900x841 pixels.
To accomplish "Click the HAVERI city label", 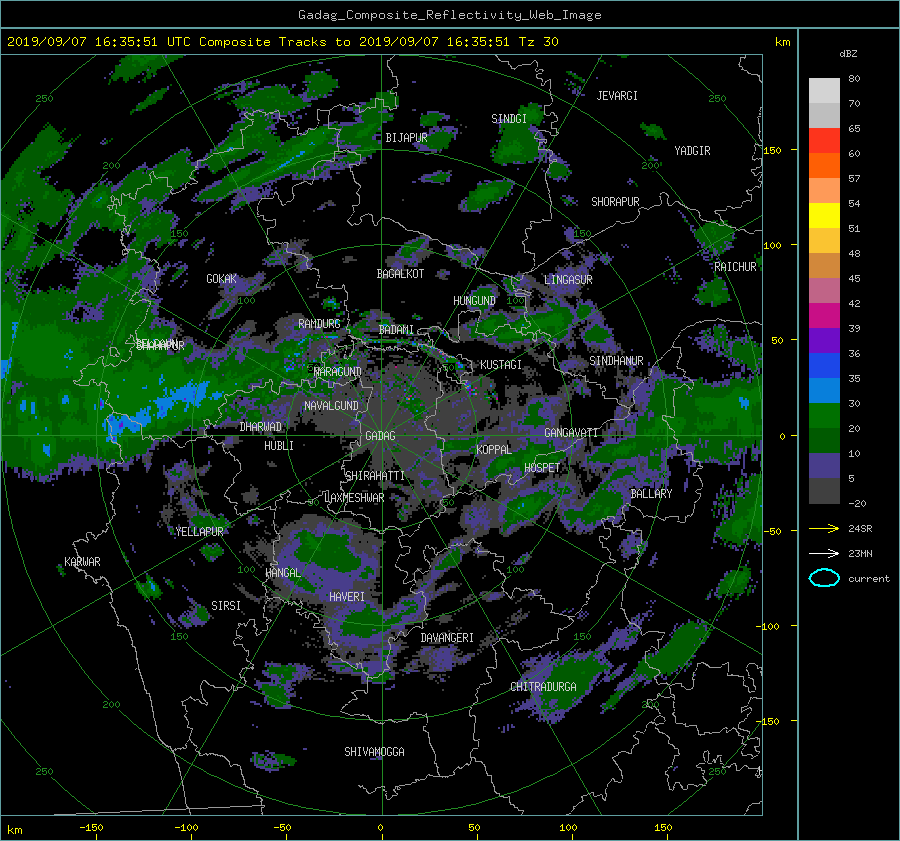I will click(347, 597).
